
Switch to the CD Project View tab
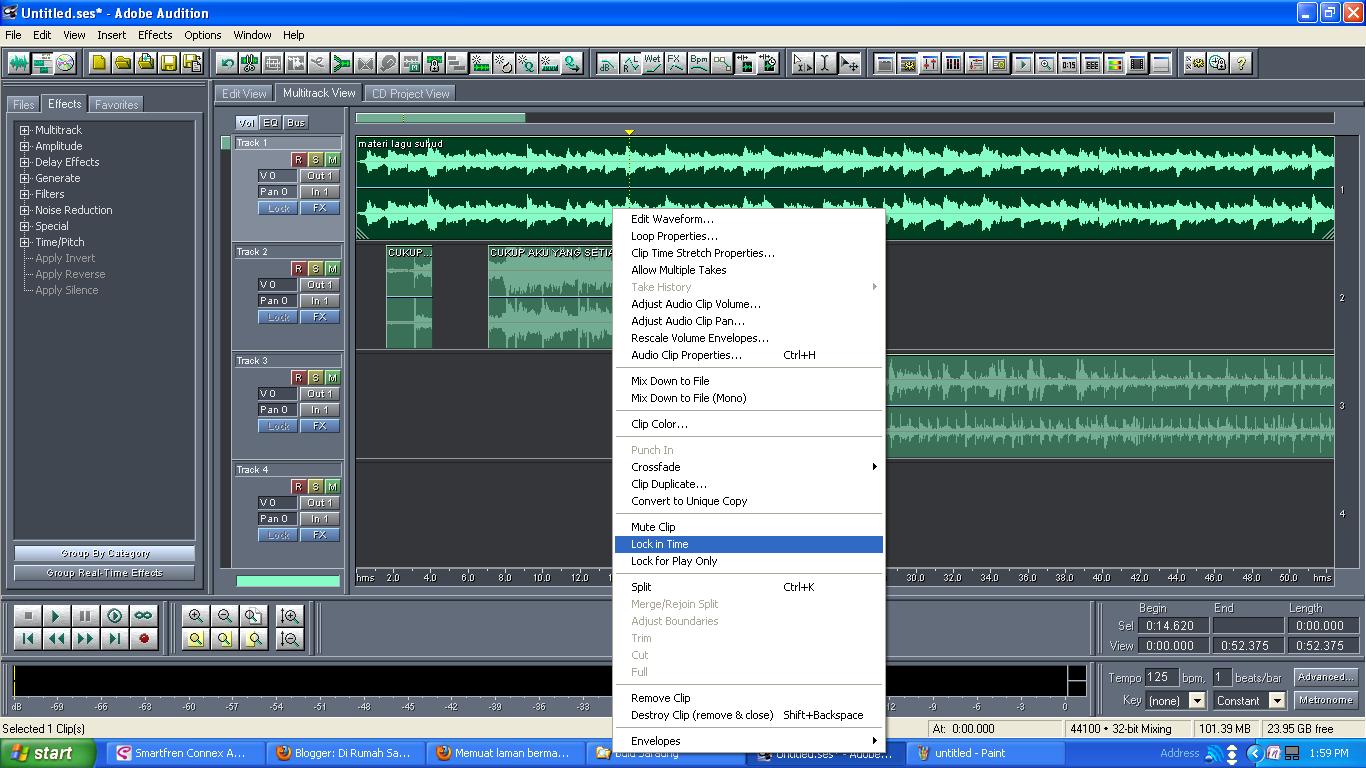click(x=410, y=94)
